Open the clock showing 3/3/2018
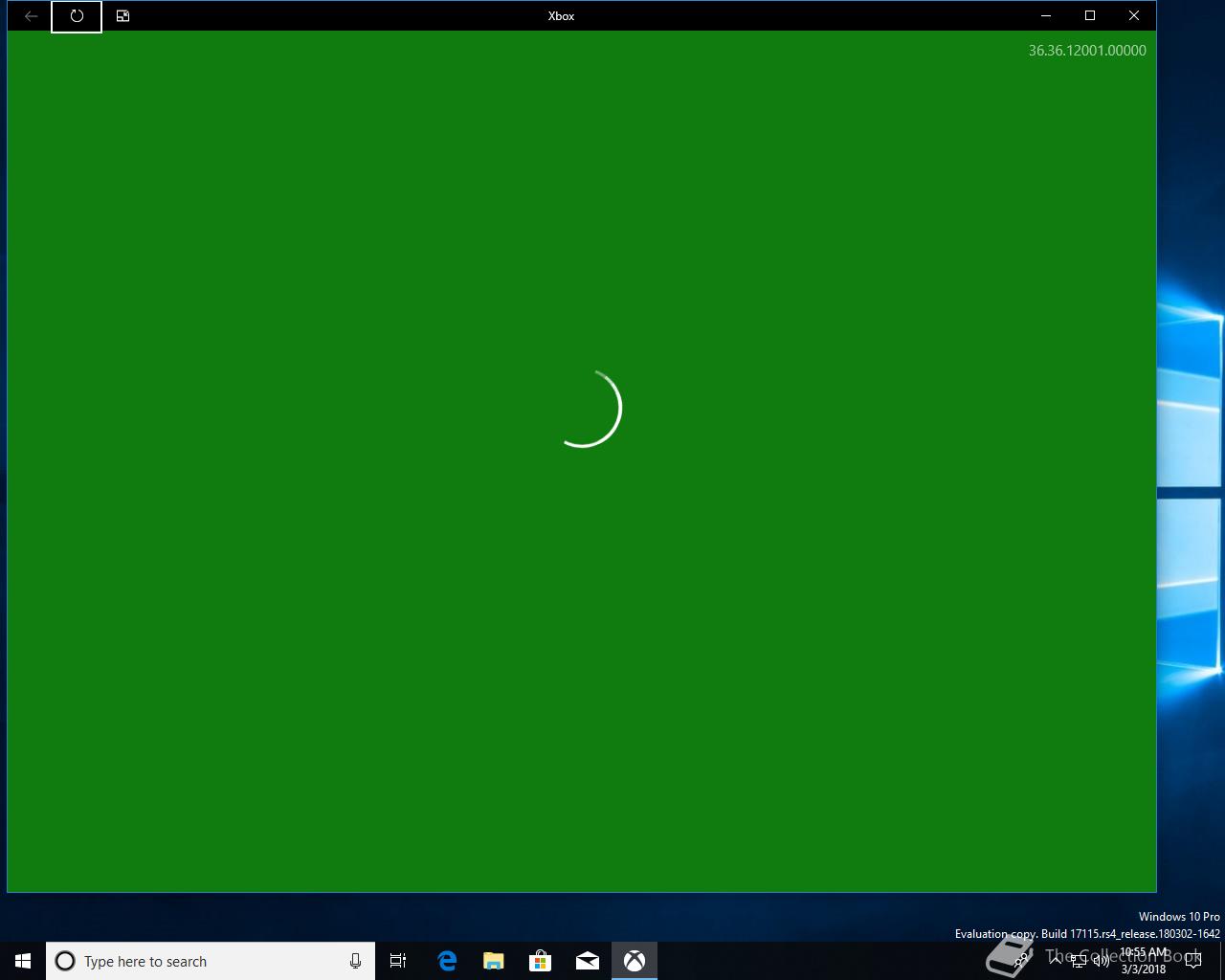 (x=1144, y=961)
